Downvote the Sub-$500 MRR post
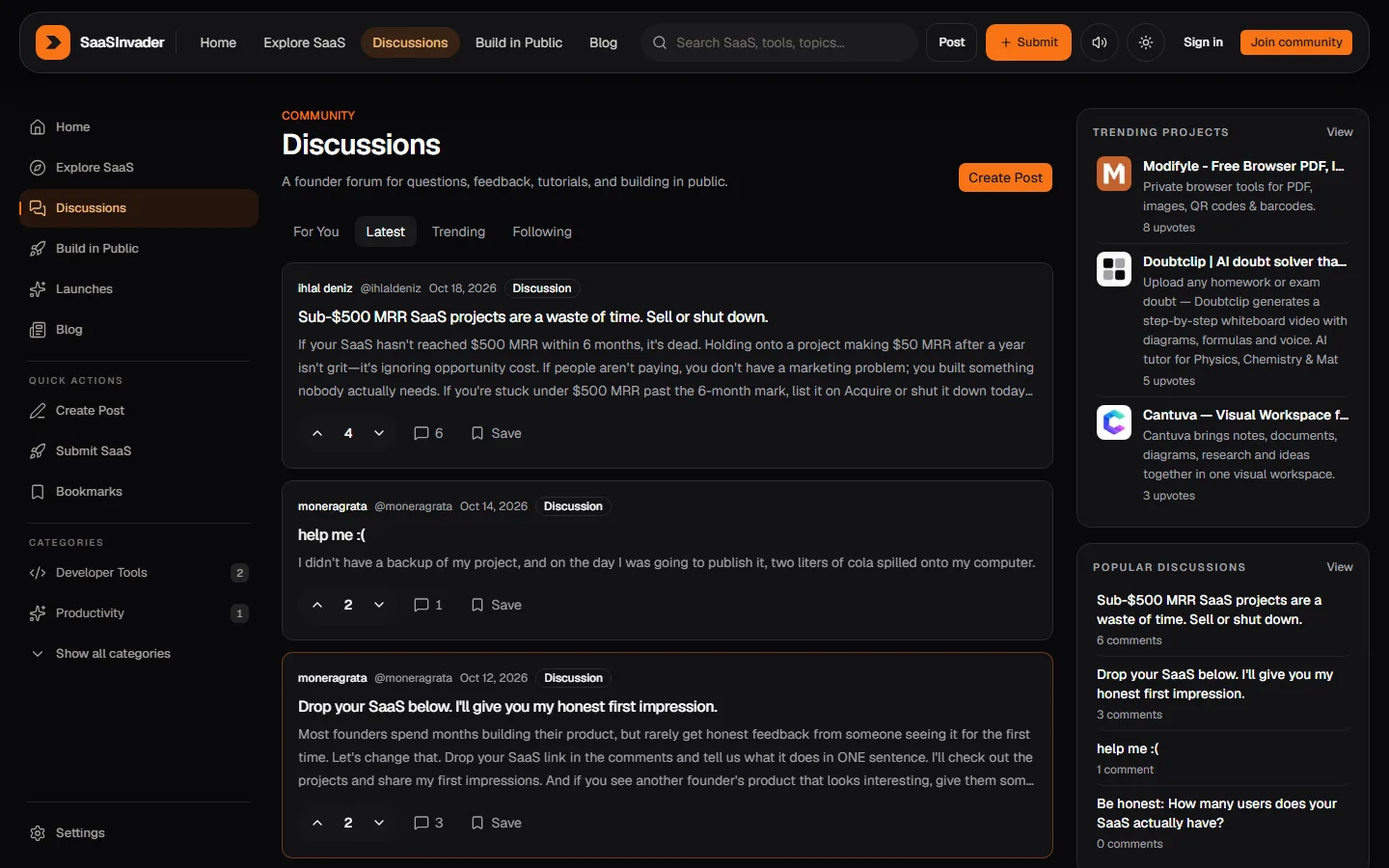Screen dimensions: 1389x868 (379, 433)
